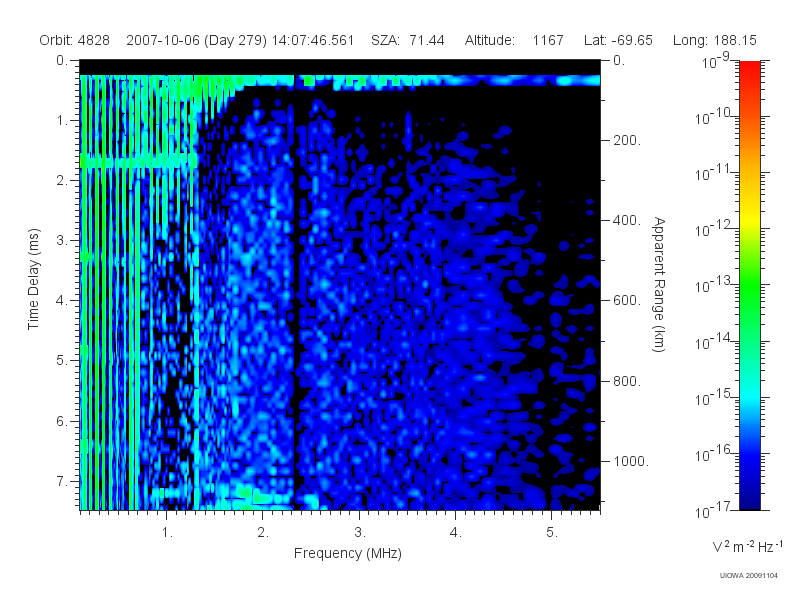Click the 10^-16 label on the color scale

click(714, 454)
